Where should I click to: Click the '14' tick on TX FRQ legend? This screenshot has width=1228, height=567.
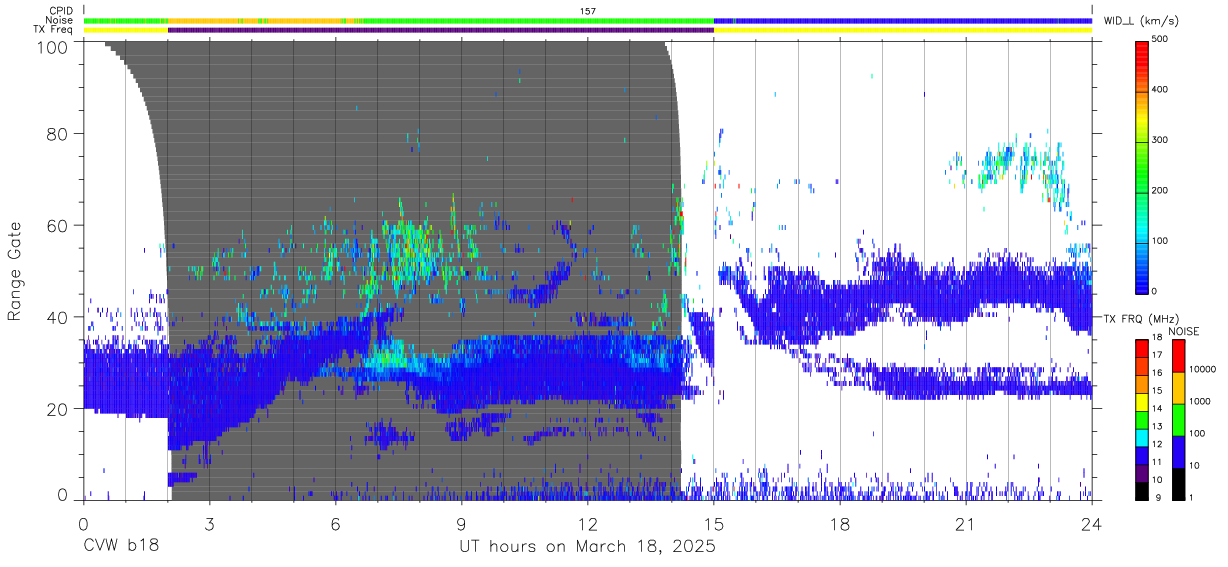pyautogui.click(x=1157, y=408)
